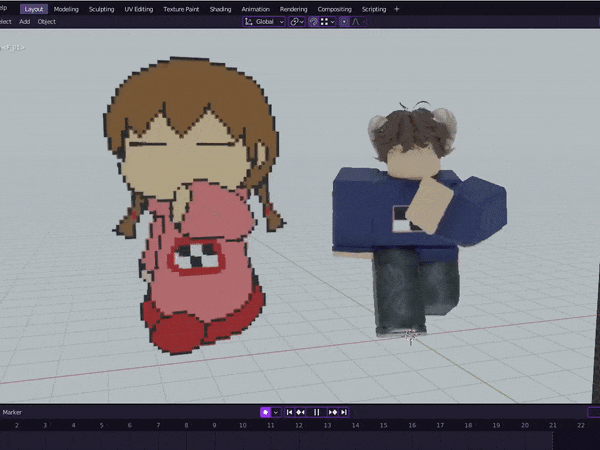Open proportional editing falloff curve dropdown

click(x=359, y=22)
